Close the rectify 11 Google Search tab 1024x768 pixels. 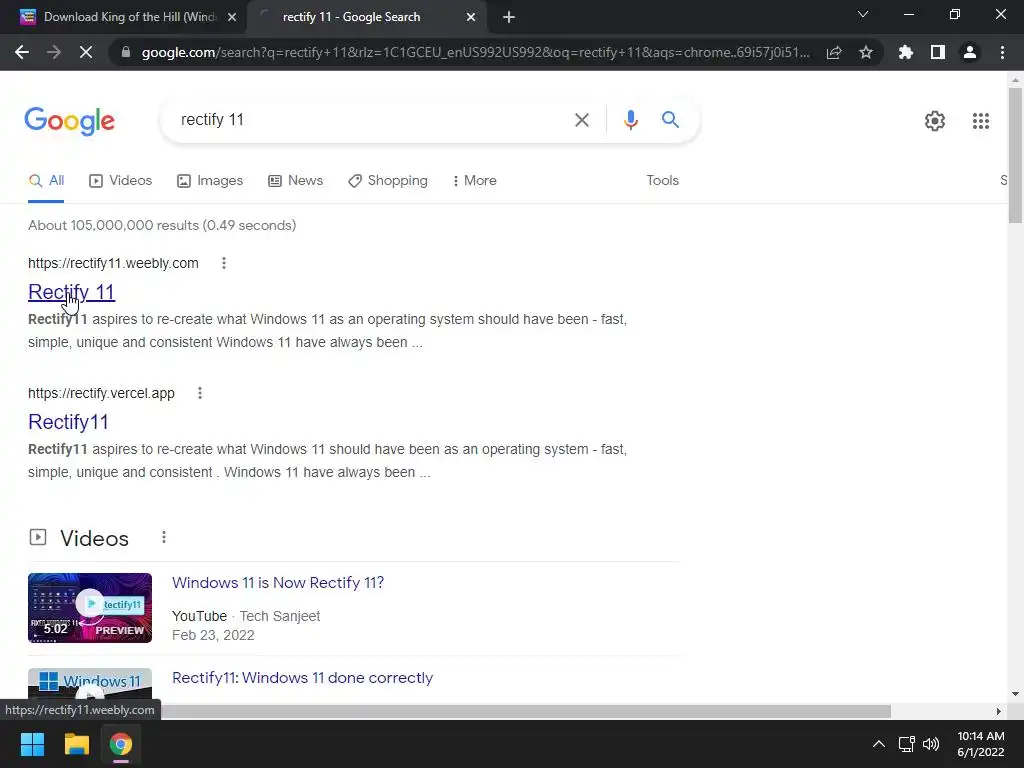(x=471, y=18)
